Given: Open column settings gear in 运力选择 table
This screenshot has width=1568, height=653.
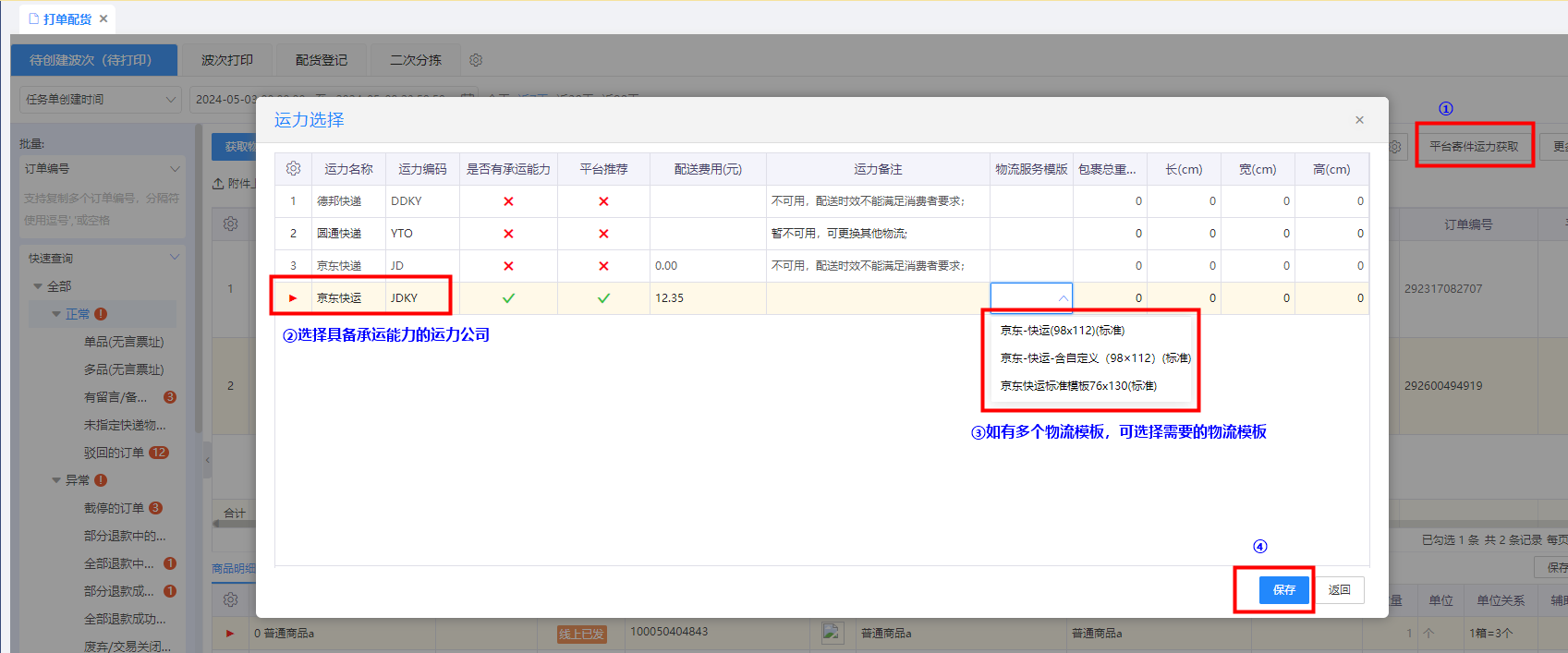Looking at the screenshot, I should (293, 169).
